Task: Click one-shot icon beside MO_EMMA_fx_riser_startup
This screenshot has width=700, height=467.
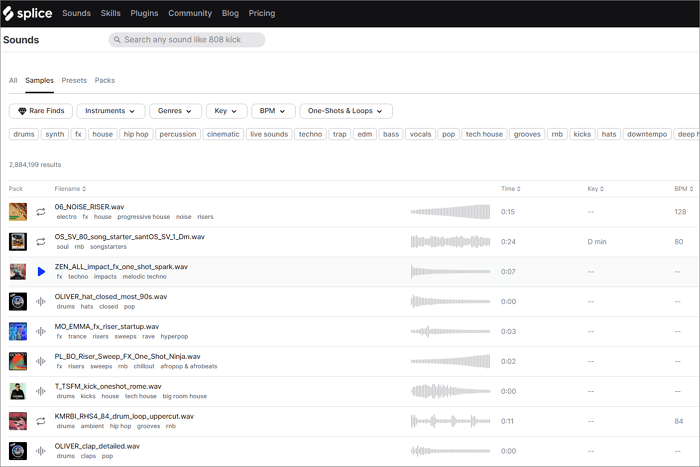Action: (x=41, y=331)
